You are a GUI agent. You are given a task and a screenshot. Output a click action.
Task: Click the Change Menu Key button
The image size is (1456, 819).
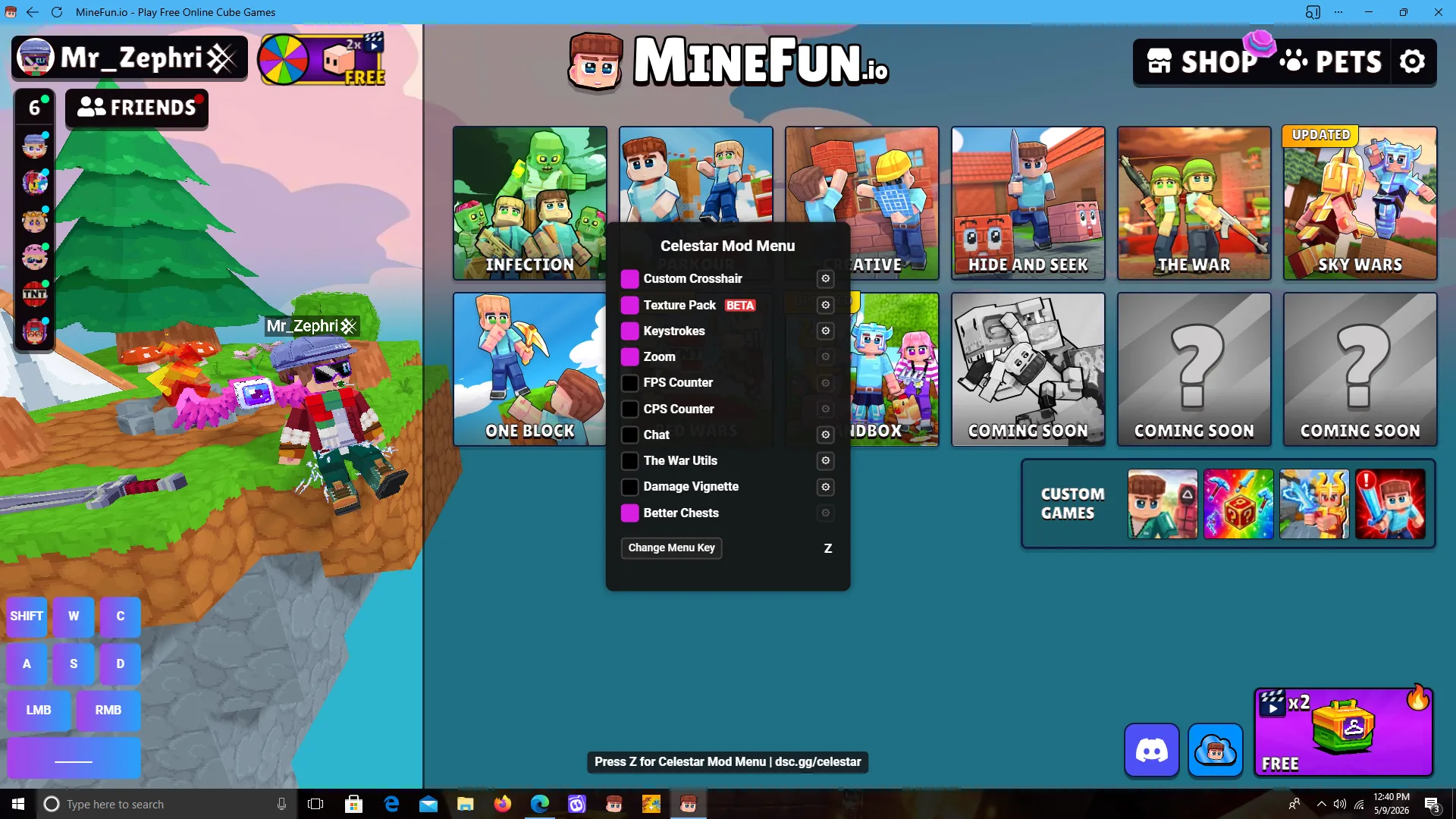pos(671,548)
